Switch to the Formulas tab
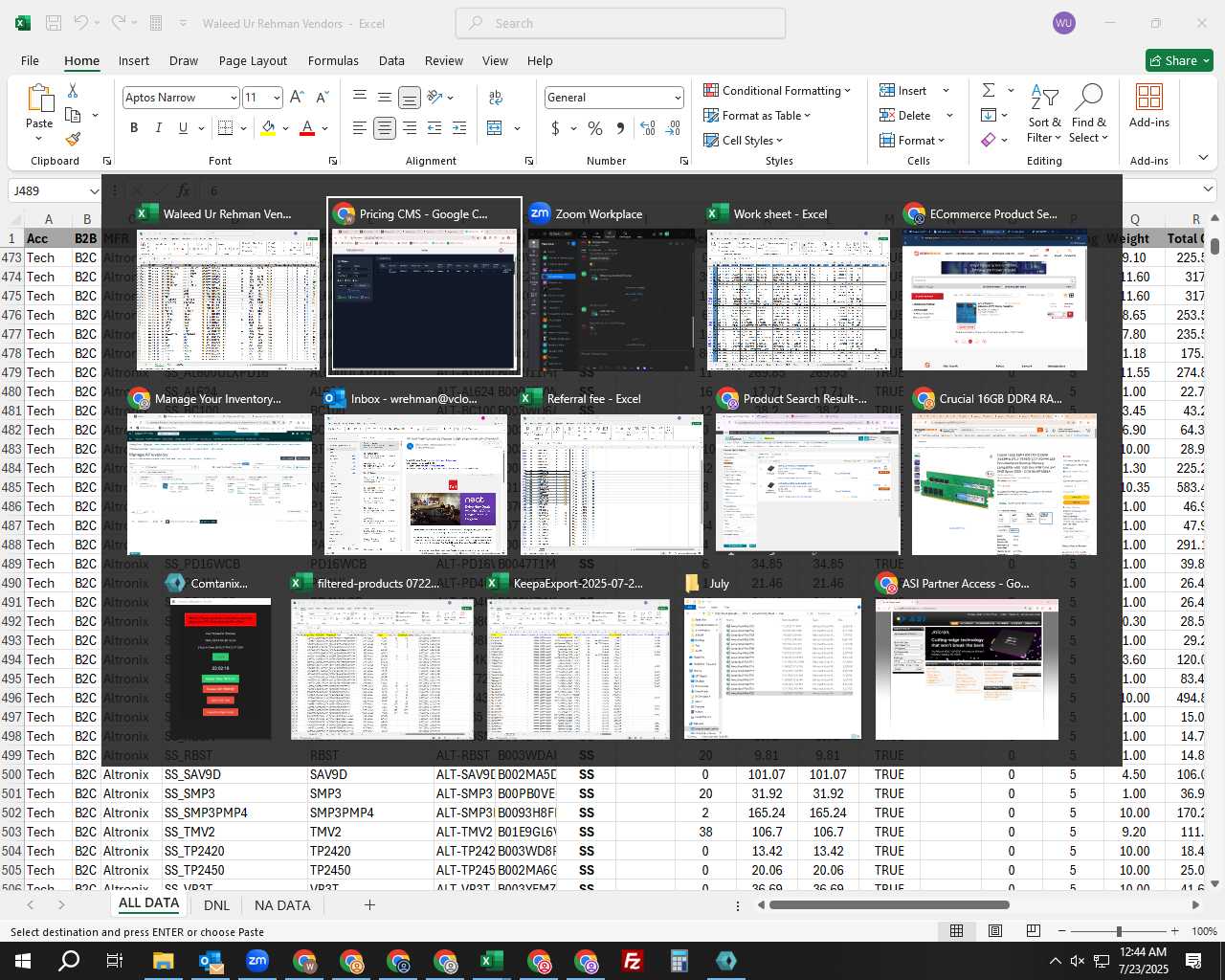 [x=333, y=60]
